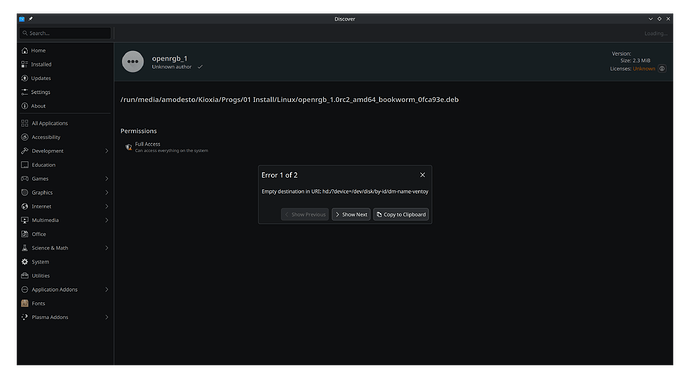
Task: Click the orange Unknown license link
Action: point(644,69)
